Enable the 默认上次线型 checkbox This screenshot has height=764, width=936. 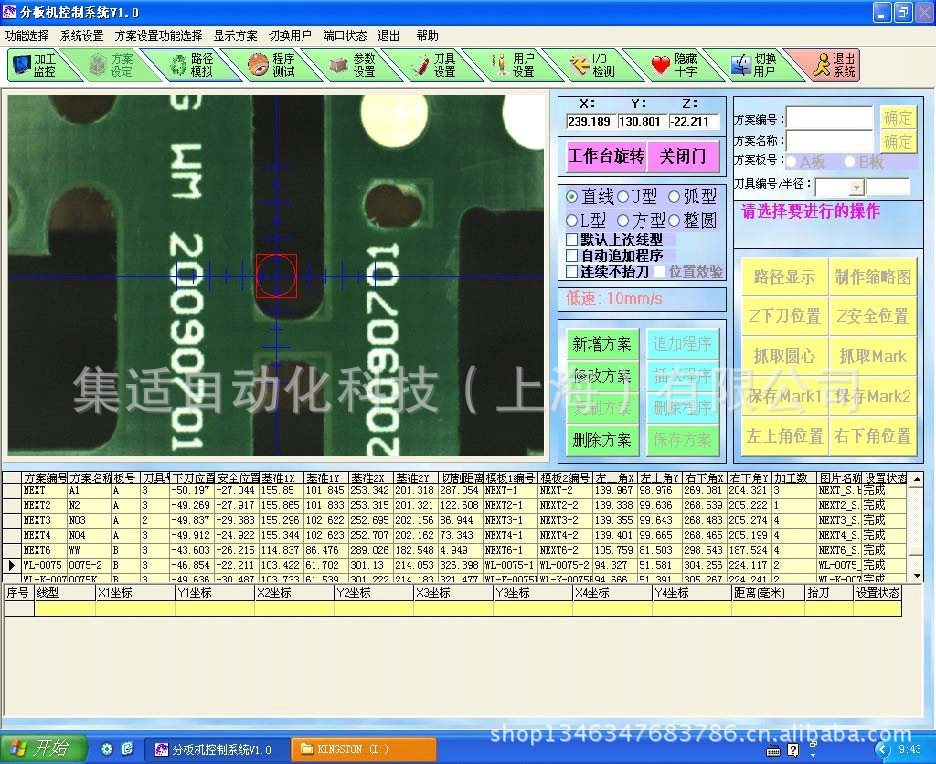click(x=572, y=240)
